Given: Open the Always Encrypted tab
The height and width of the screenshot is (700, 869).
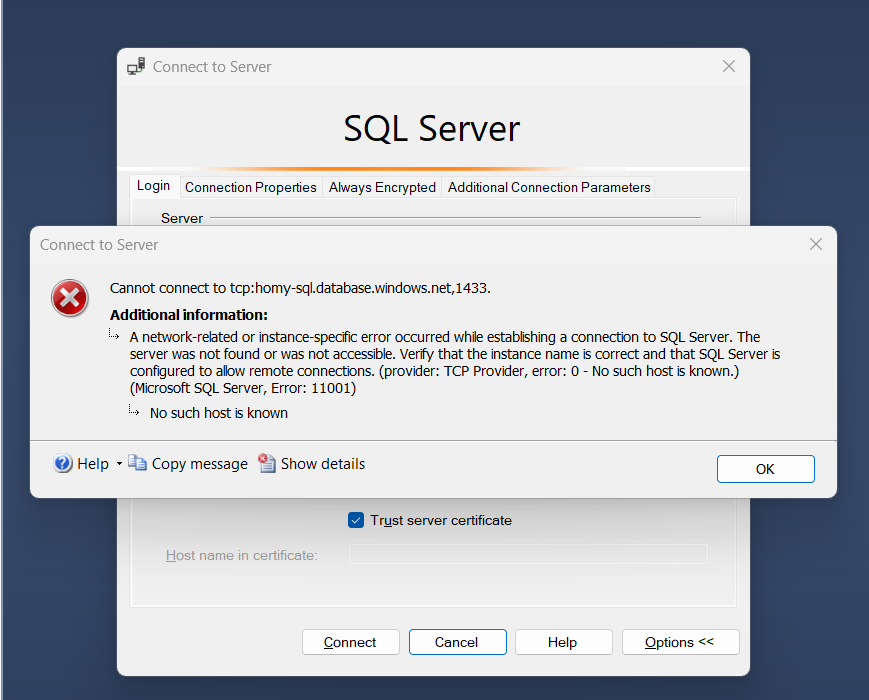Looking at the screenshot, I should click(382, 187).
